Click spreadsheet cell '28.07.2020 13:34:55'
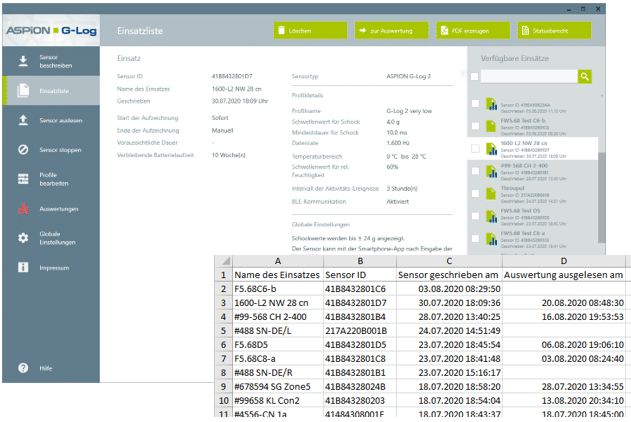The height and width of the screenshot is (422, 631). tap(564, 387)
